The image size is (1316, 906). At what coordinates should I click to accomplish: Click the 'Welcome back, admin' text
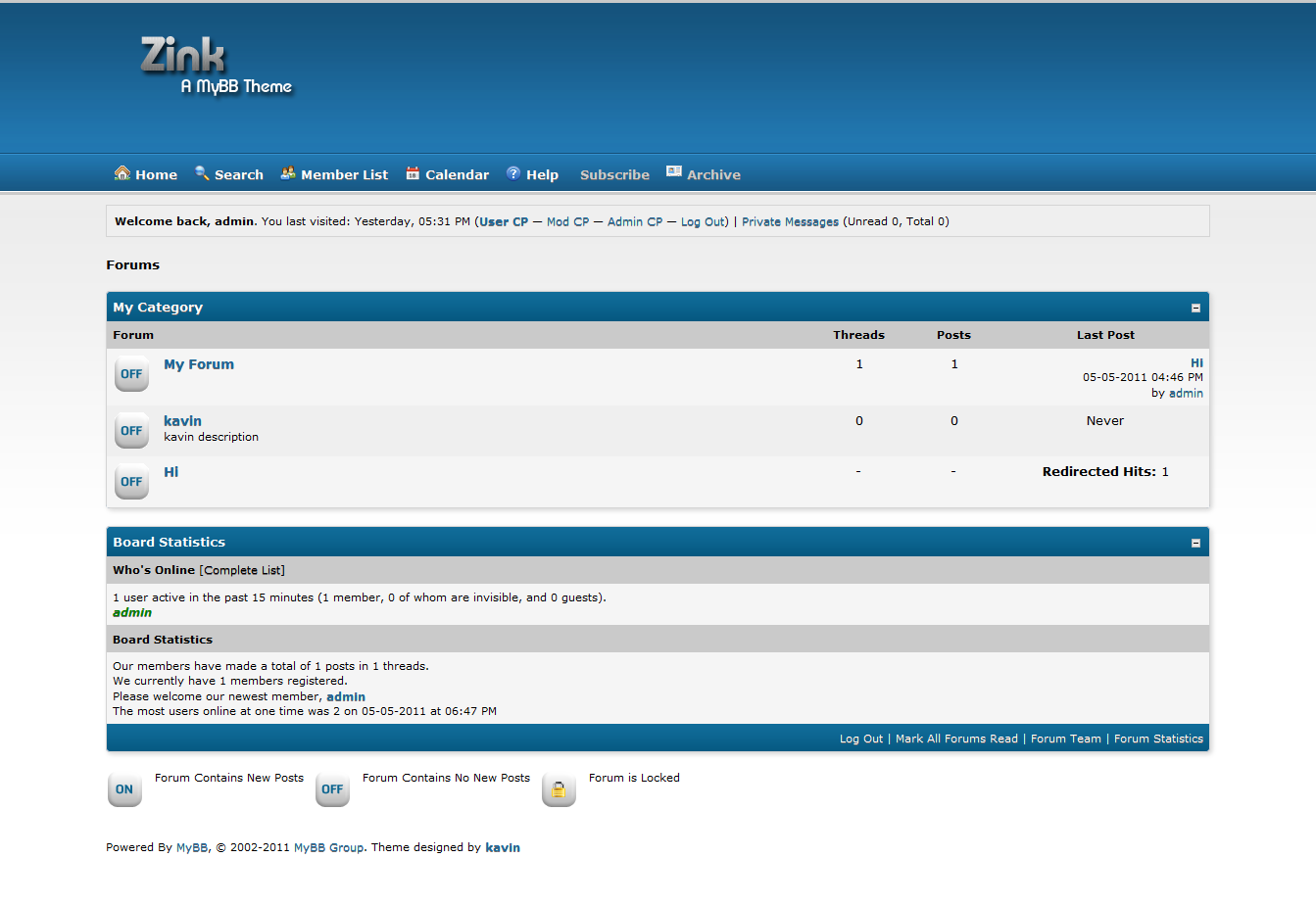tap(184, 221)
